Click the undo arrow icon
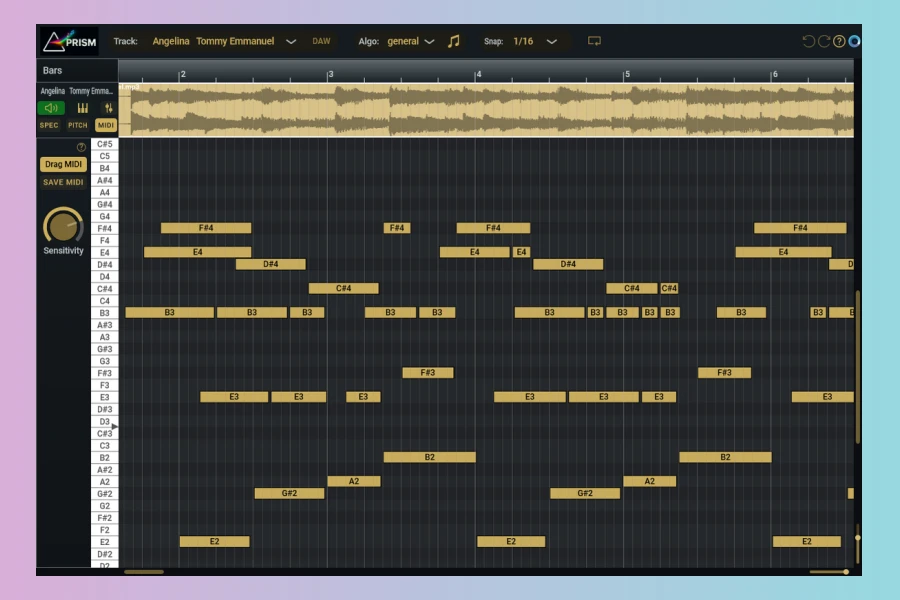This screenshot has height=600, width=900. [x=809, y=41]
